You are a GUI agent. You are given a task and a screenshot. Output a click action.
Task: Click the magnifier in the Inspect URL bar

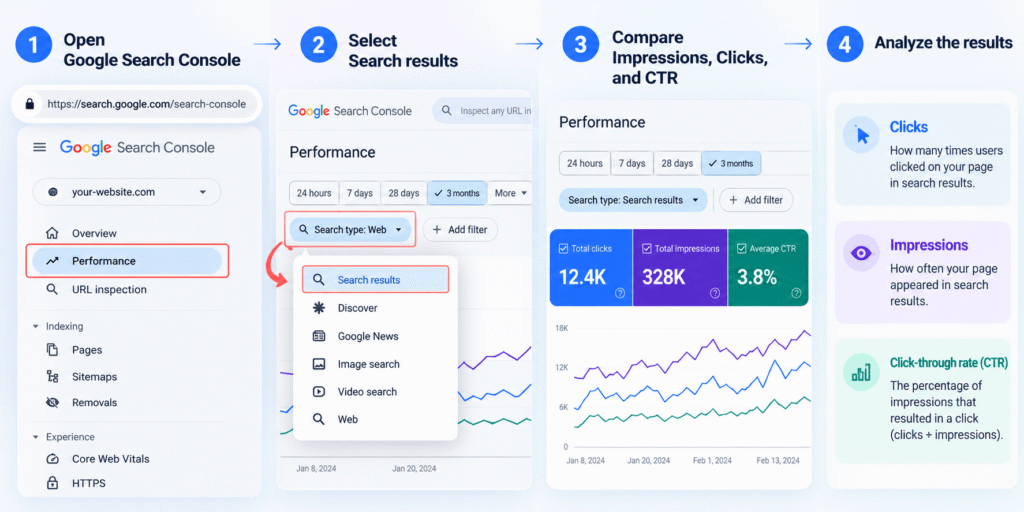447,111
